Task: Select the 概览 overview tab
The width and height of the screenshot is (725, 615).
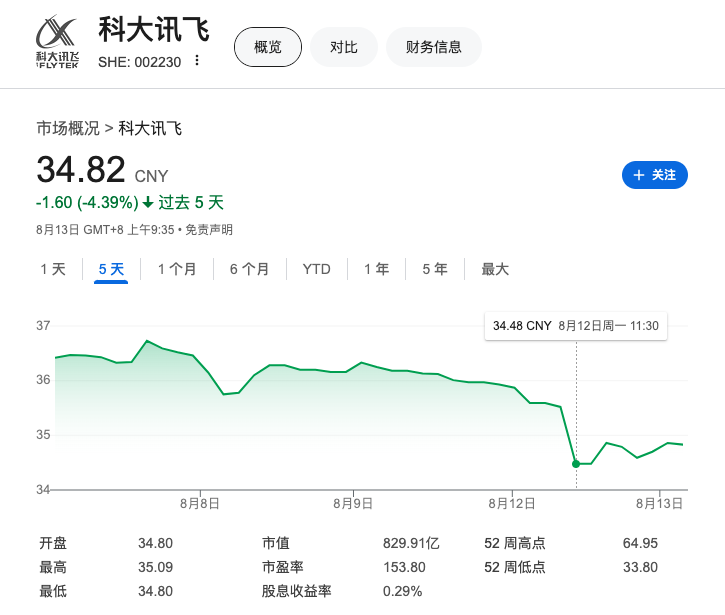Action: point(268,47)
